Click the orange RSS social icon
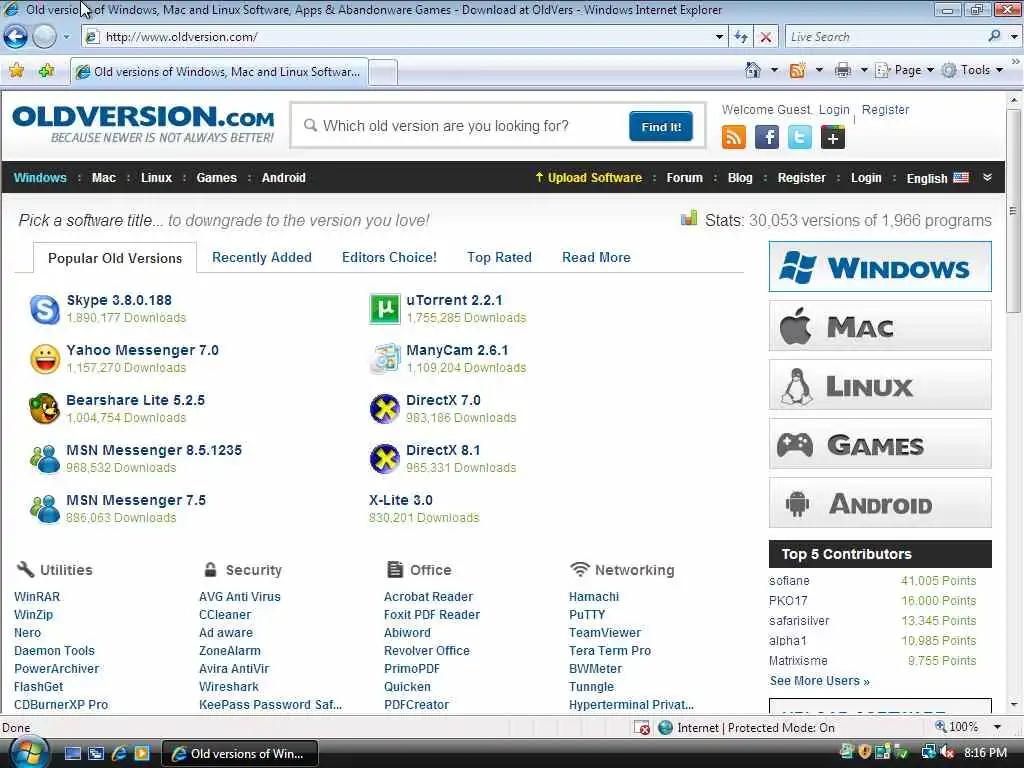Image resolution: width=1024 pixels, height=768 pixels. point(733,137)
